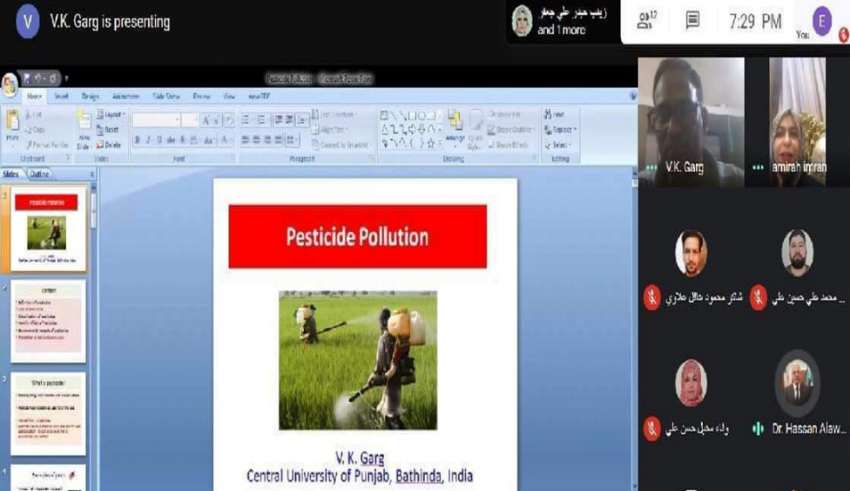Viewport: 850px width, 491px height.
Task: Switch to the Insert ribbon tab
Action: pos(62,97)
